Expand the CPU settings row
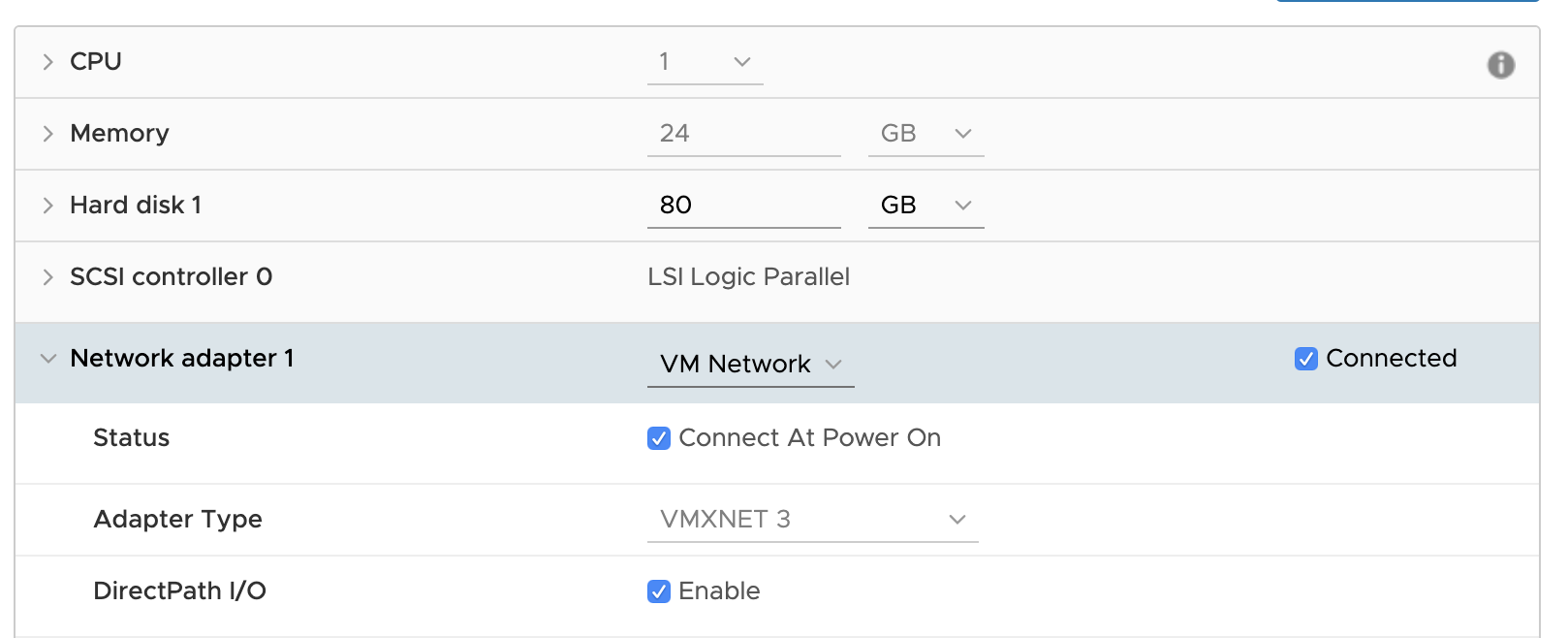The image size is (1568, 638). pos(47,62)
